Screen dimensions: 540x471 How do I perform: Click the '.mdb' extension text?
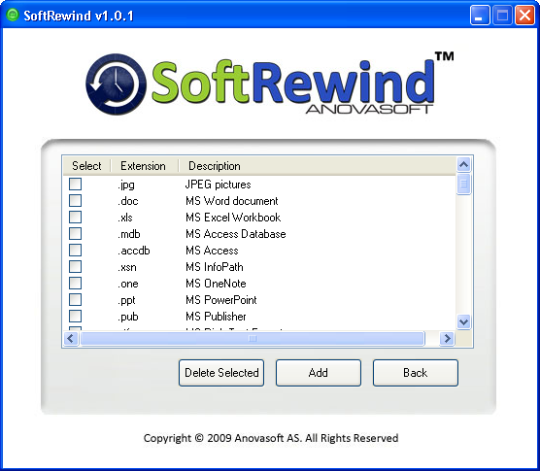click(x=129, y=234)
